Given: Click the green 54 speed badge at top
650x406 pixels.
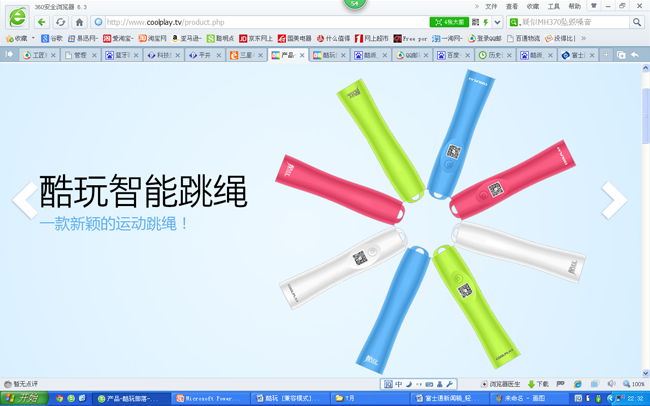Looking at the screenshot, I should point(355,4).
